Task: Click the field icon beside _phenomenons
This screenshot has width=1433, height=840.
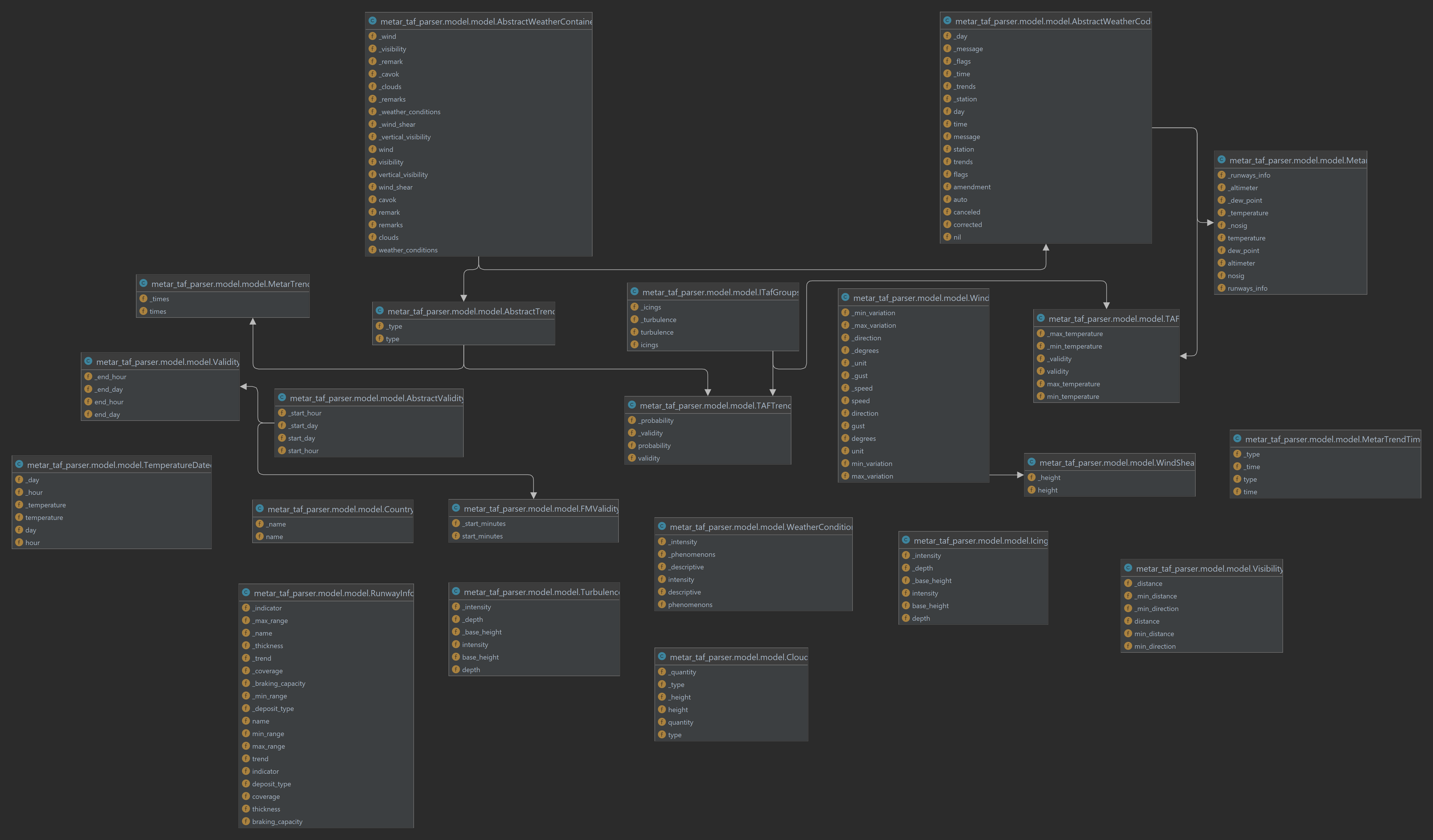Action: tap(662, 554)
